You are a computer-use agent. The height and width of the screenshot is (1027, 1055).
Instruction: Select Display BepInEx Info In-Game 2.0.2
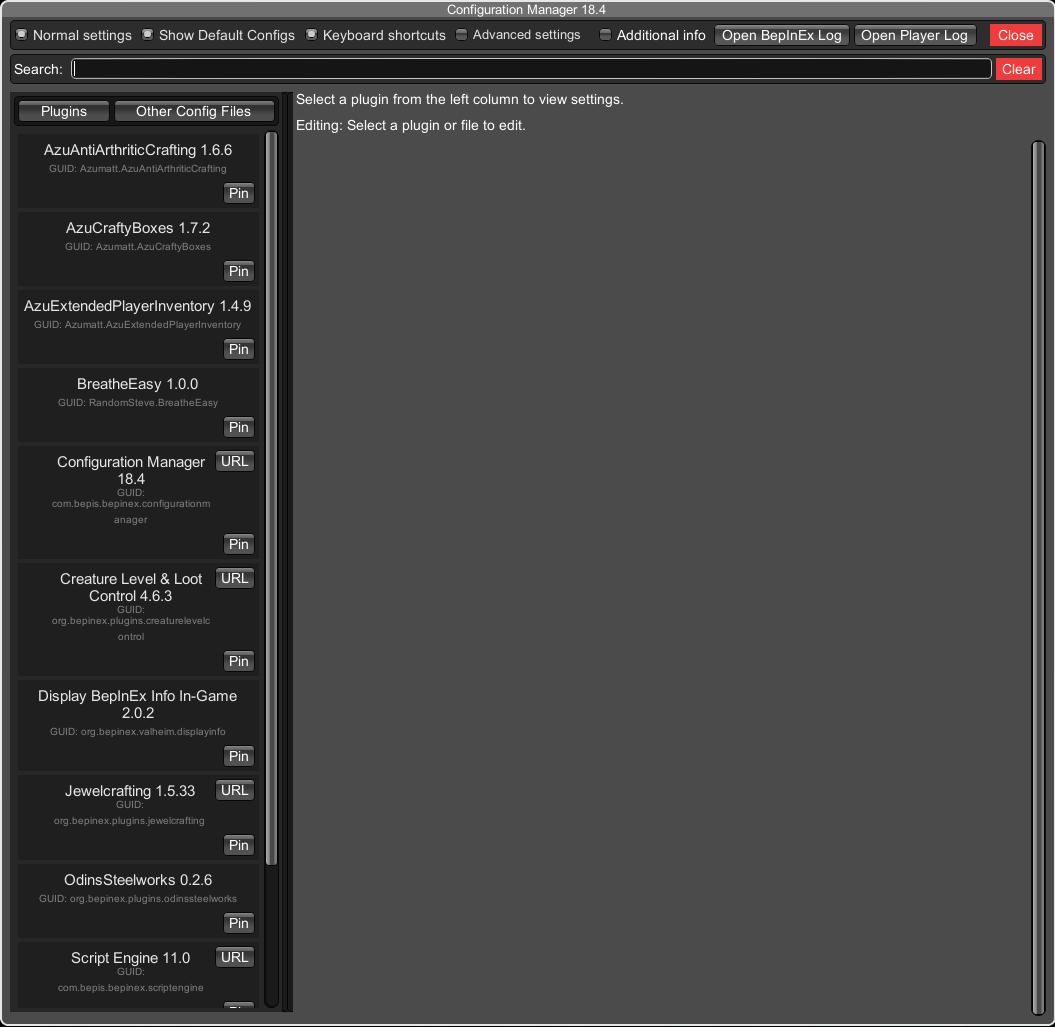(138, 705)
